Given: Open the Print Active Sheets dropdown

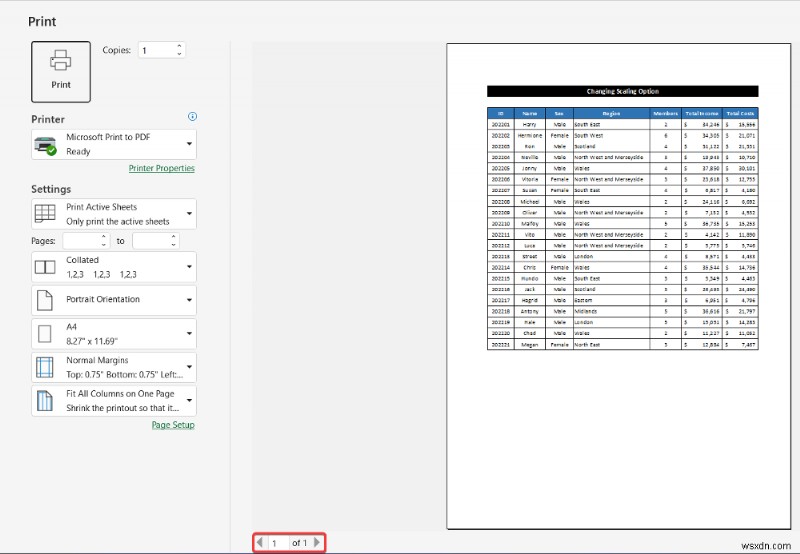Looking at the screenshot, I should pyautogui.click(x=114, y=214).
